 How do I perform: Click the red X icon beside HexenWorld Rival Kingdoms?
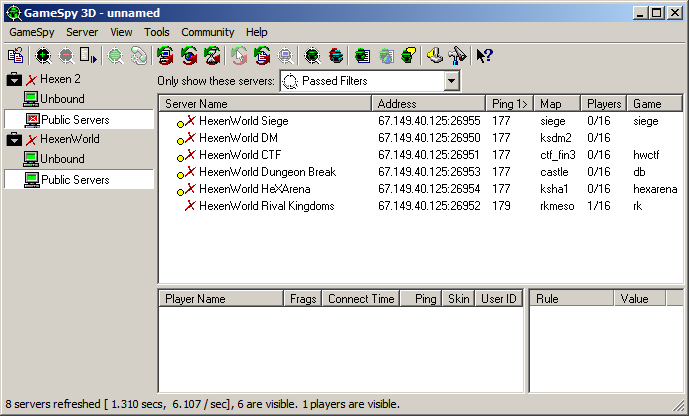[190, 206]
